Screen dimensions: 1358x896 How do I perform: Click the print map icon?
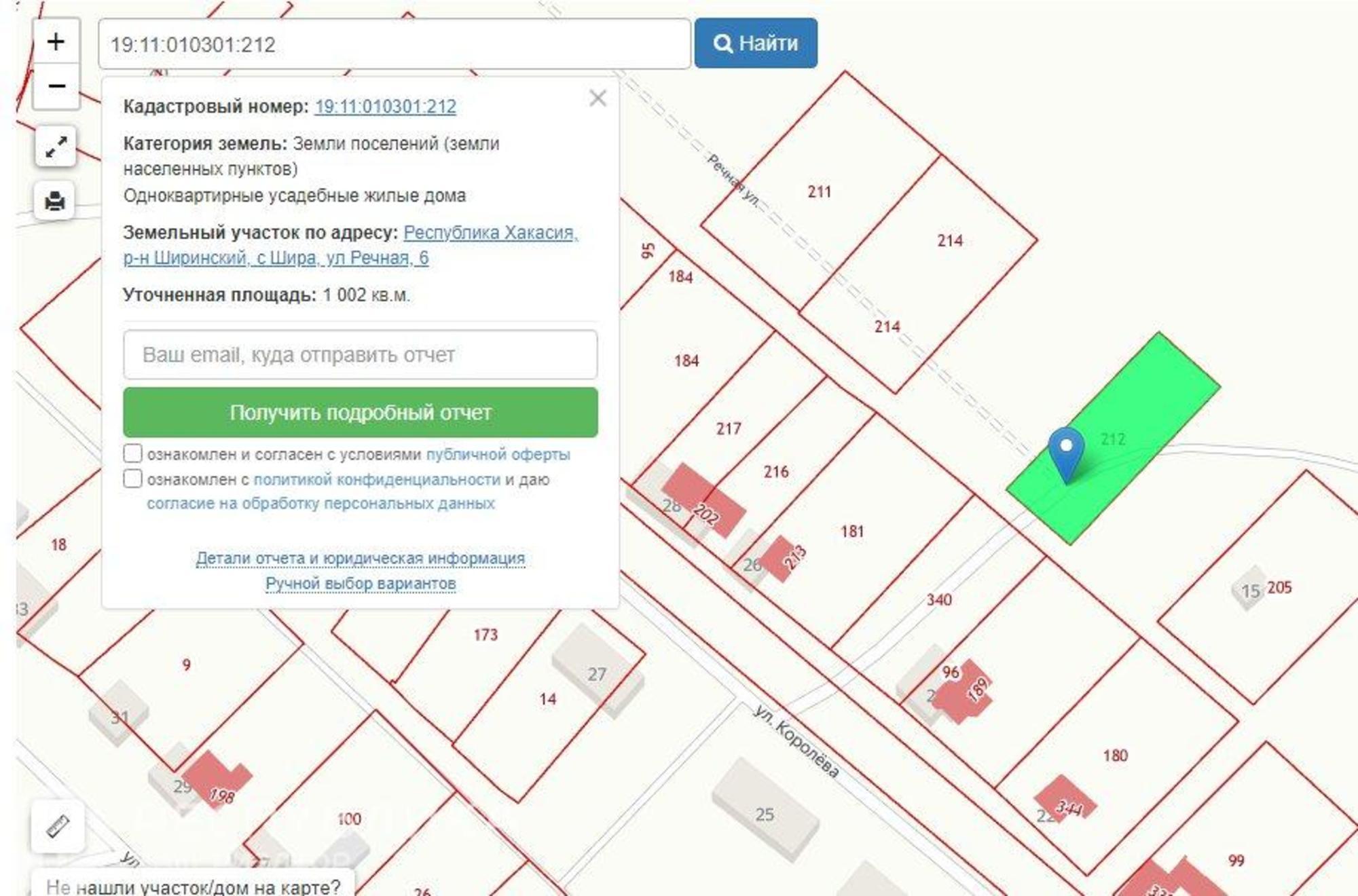(x=55, y=201)
